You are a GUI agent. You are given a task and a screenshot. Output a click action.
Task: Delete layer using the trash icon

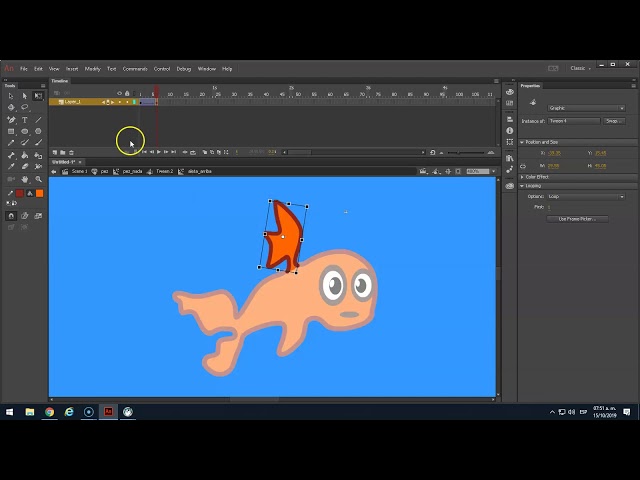(x=71, y=152)
